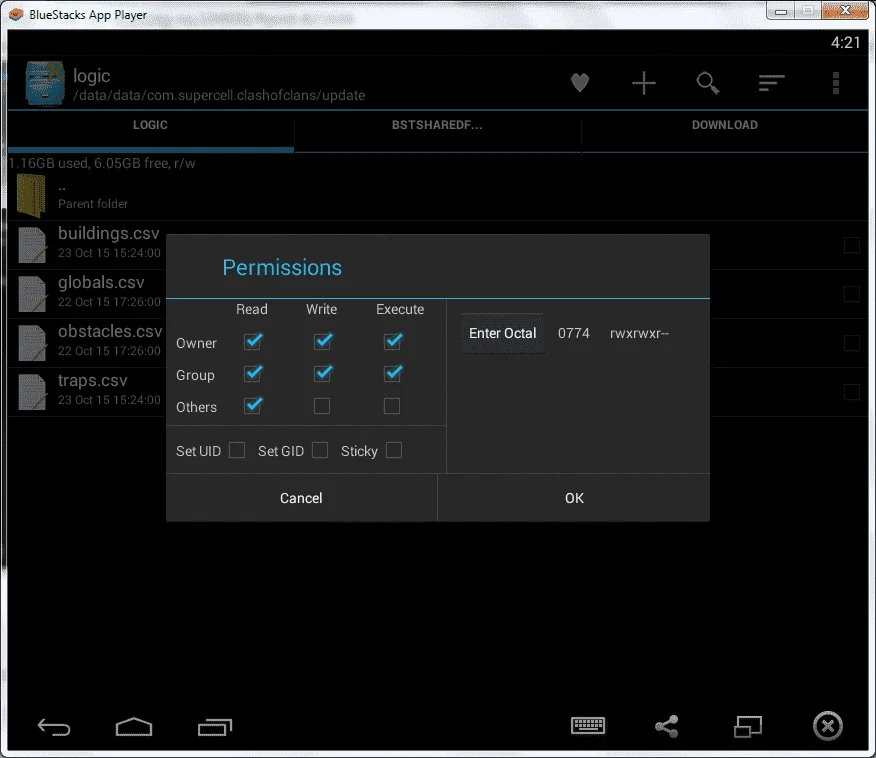This screenshot has width=876, height=758.
Task: Tap the heart favorites icon
Action: point(580,83)
